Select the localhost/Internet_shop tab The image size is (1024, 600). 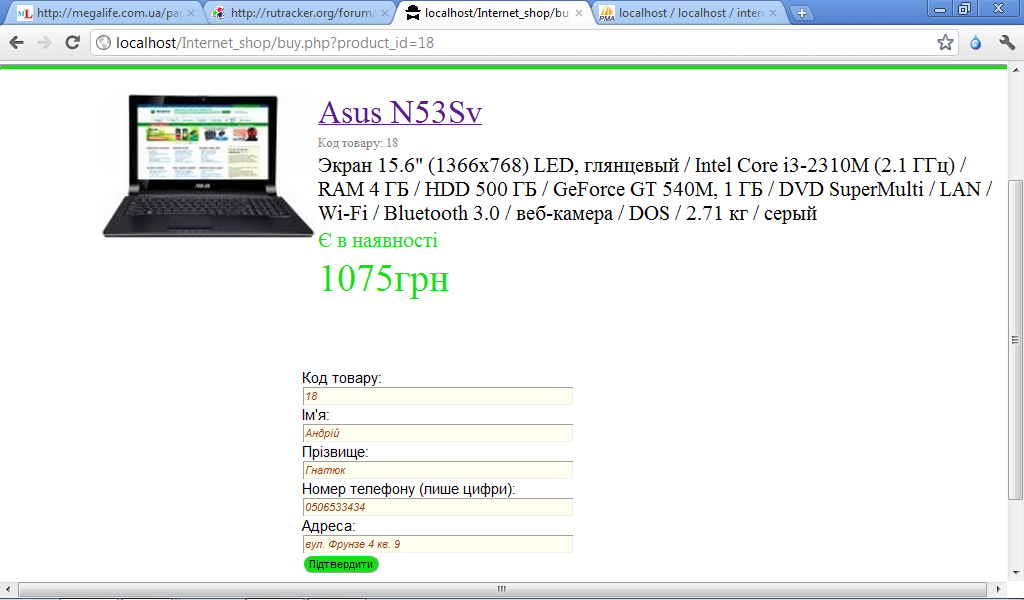(495, 12)
